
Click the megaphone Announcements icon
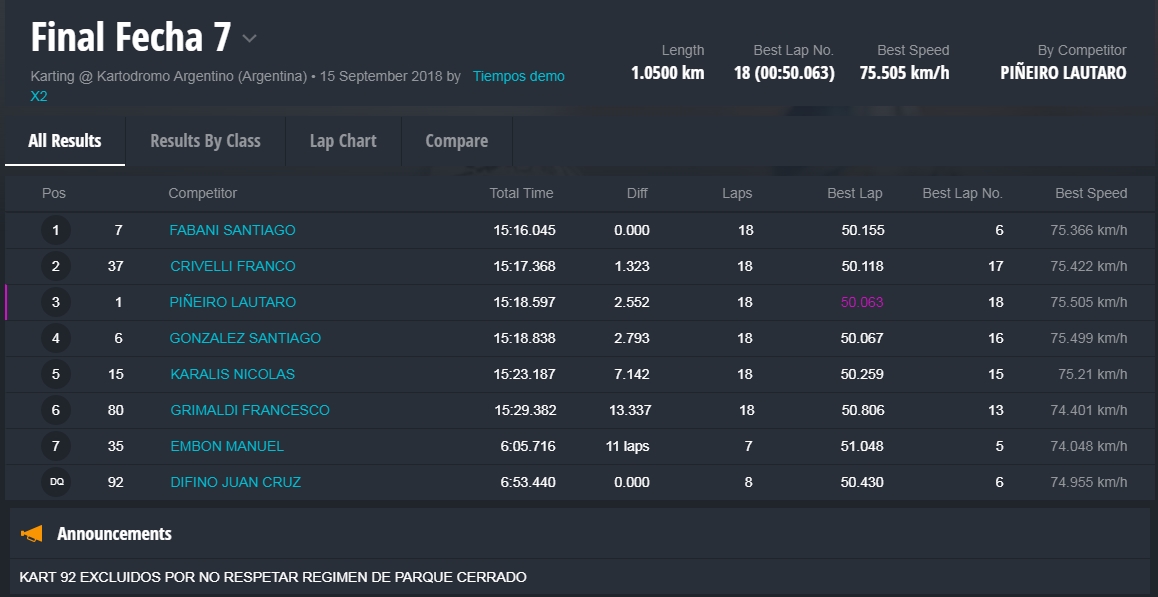(32, 534)
